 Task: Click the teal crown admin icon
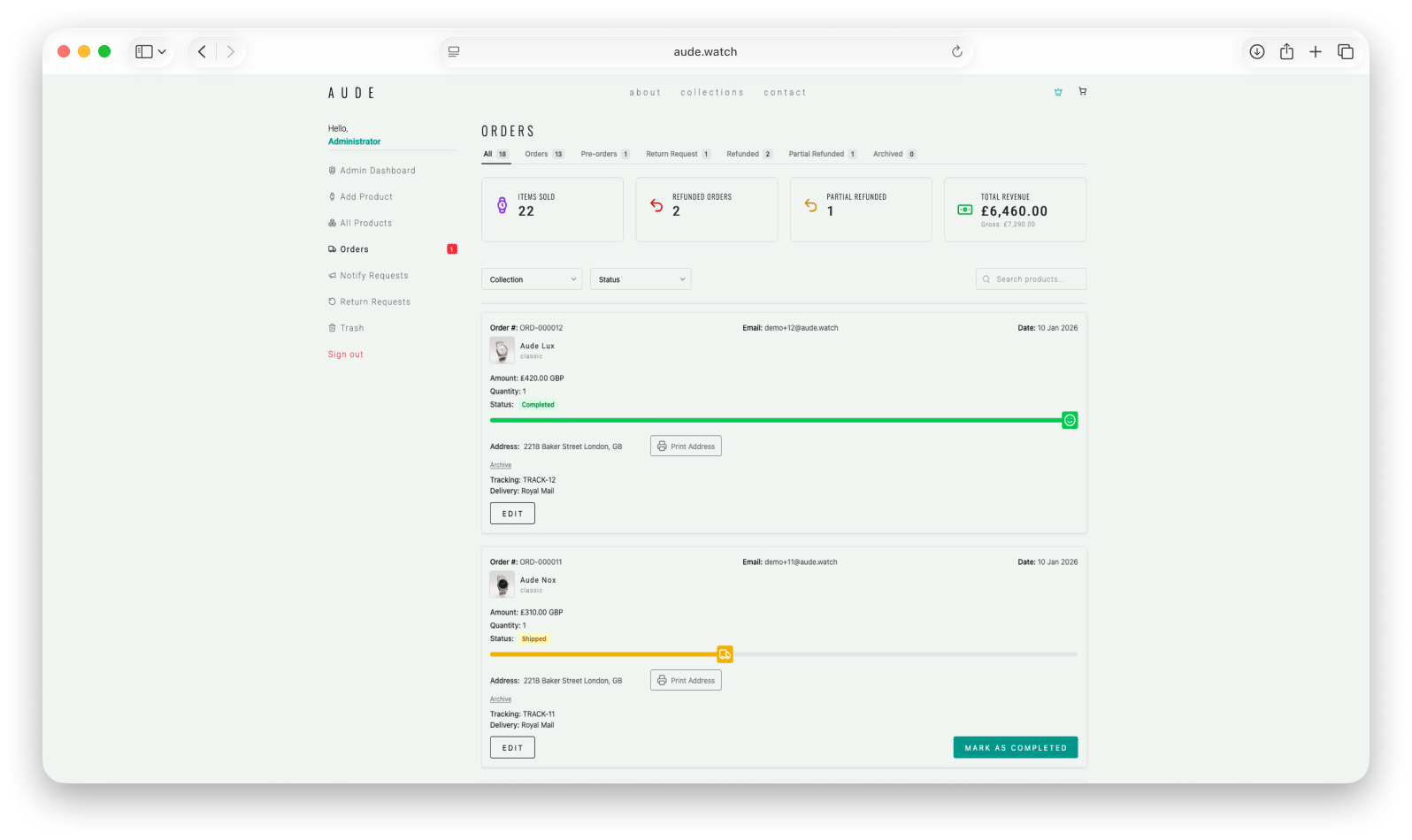tap(1058, 92)
